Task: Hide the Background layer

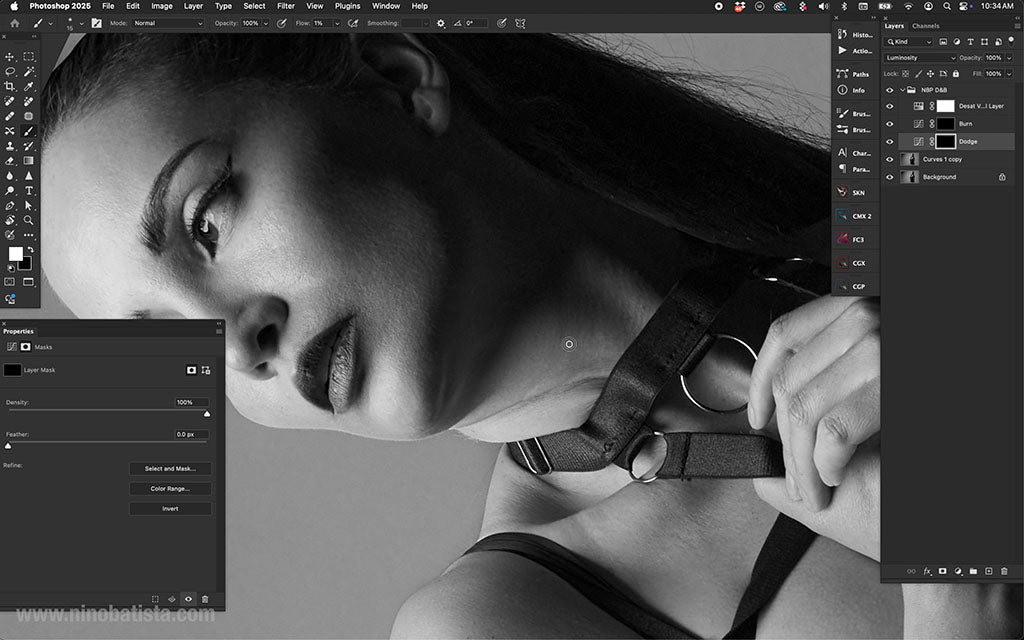Action: (x=890, y=176)
